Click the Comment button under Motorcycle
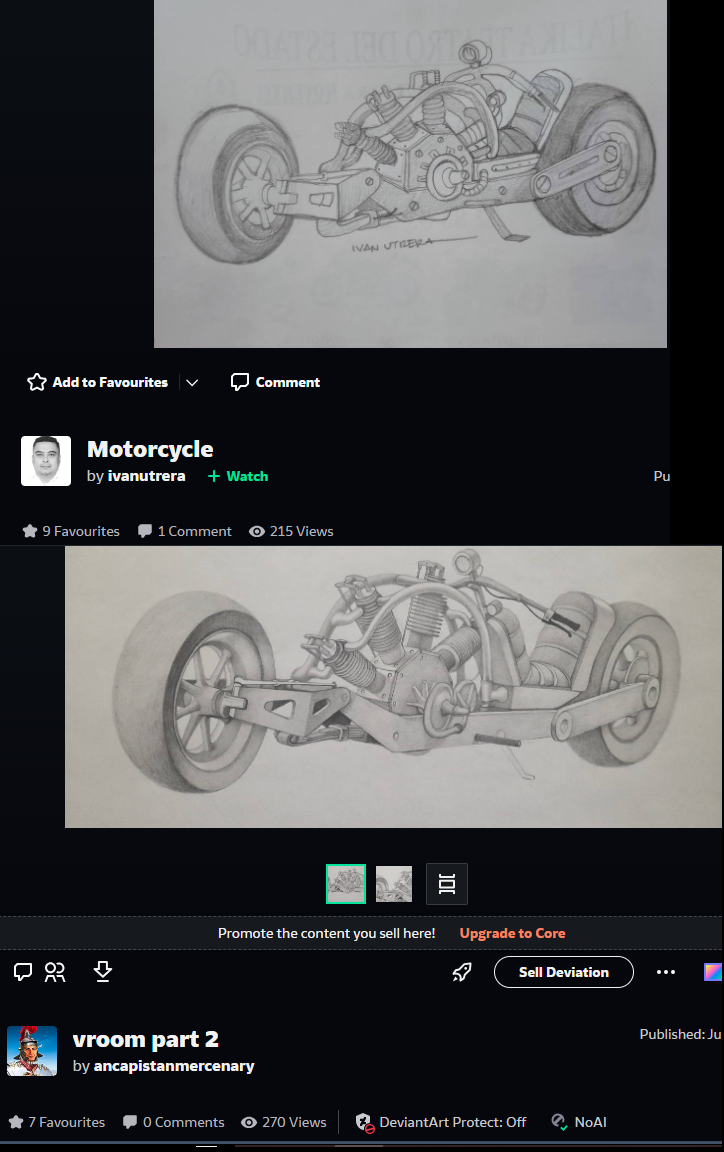724x1152 pixels. pos(276,382)
